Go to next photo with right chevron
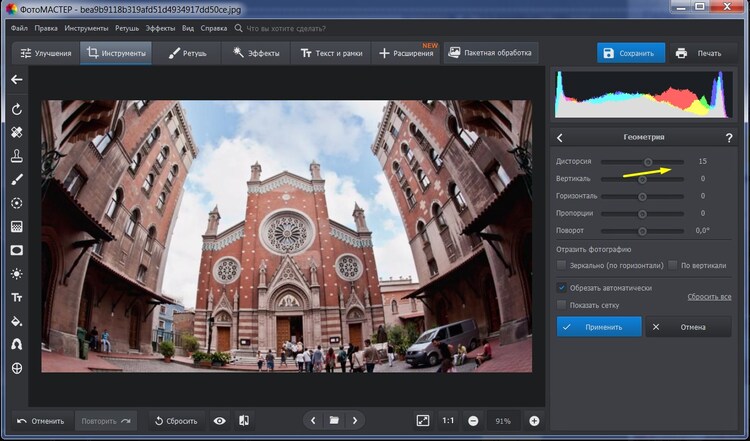750x441 pixels. click(356, 421)
